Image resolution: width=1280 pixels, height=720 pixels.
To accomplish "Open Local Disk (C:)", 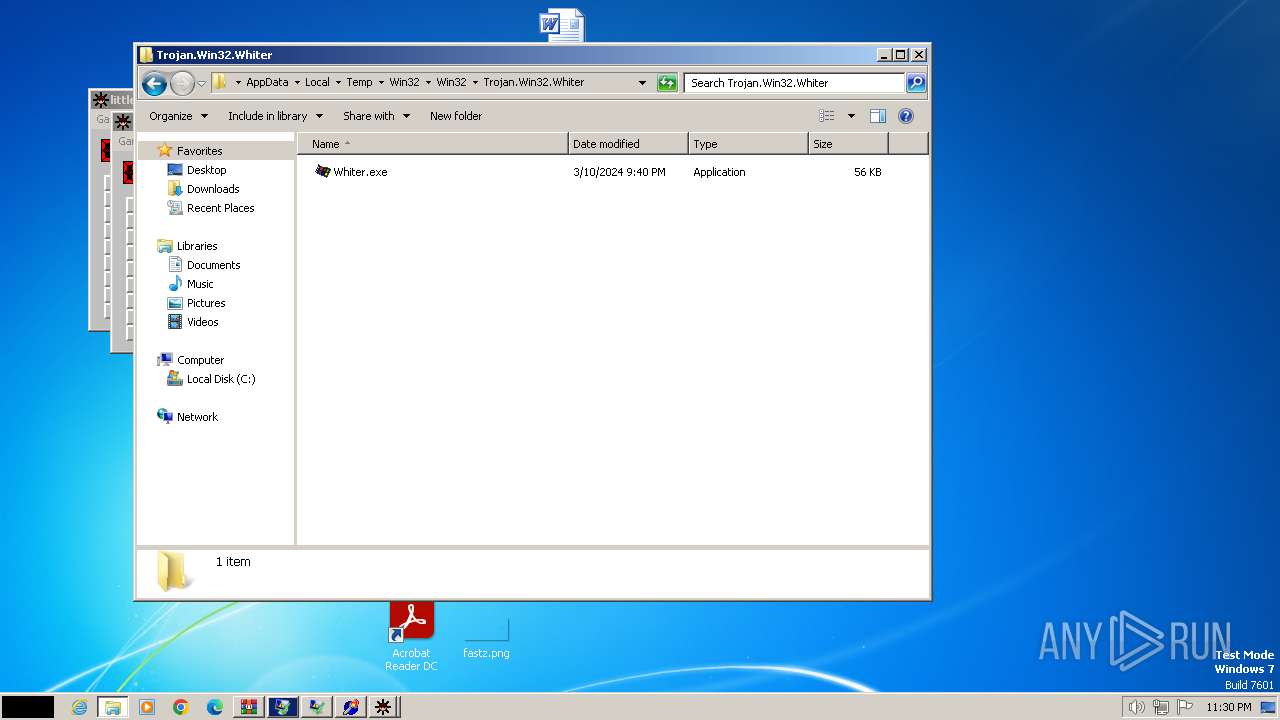I will point(220,379).
